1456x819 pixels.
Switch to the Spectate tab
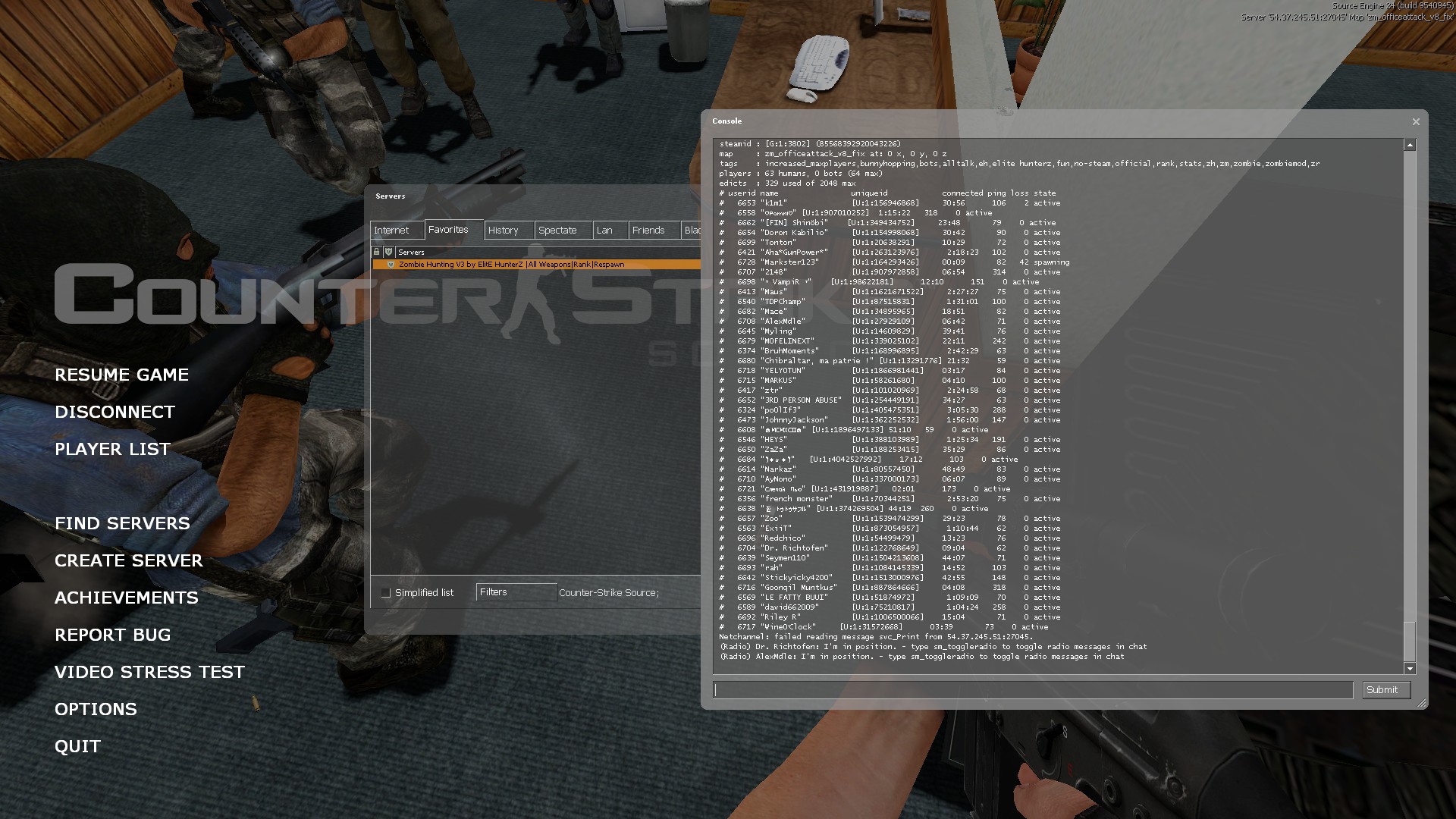click(x=563, y=231)
